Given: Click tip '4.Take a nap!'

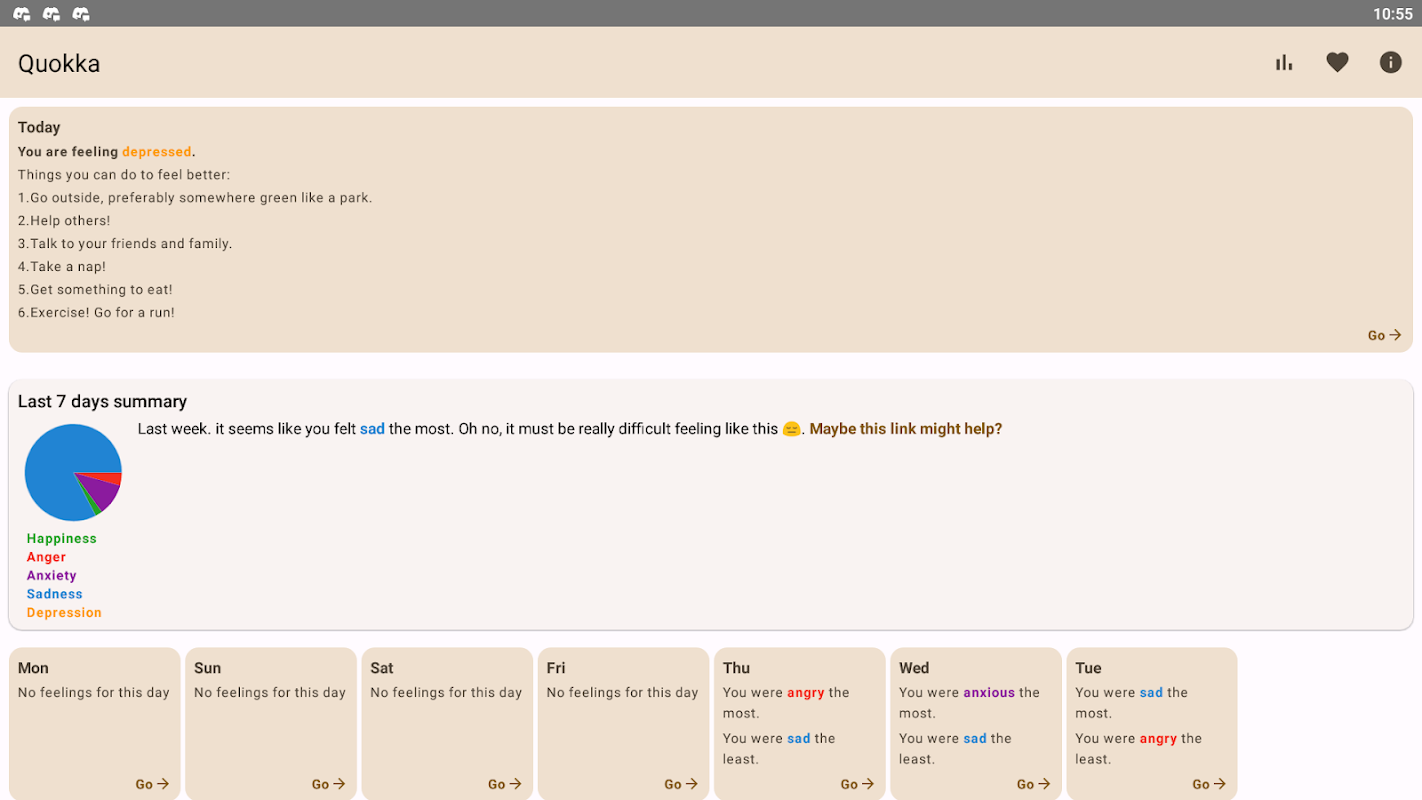Looking at the screenshot, I should [62, 267].
